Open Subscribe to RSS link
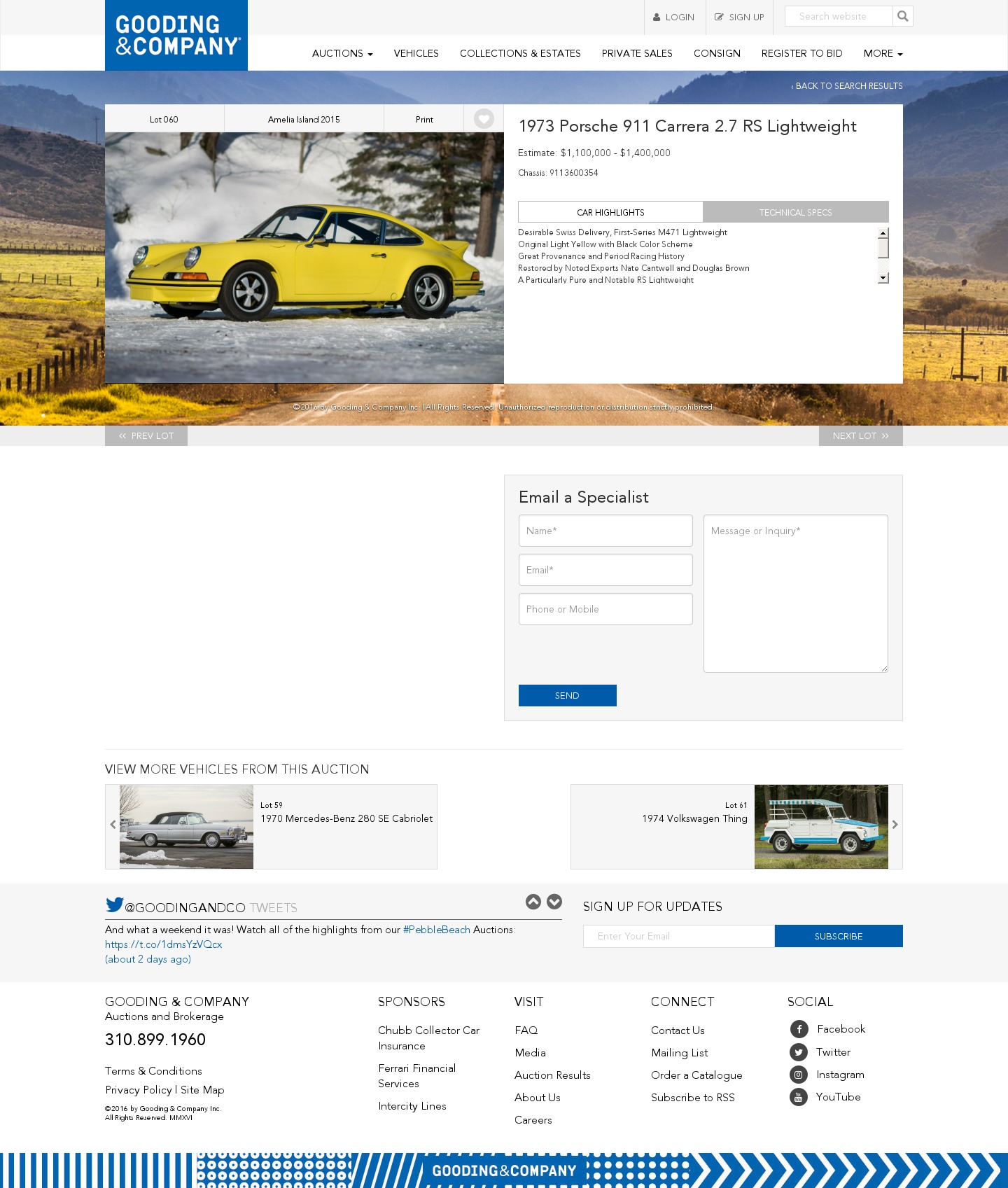Viewport: 1008px width, 1188px height. [692, 1098]
